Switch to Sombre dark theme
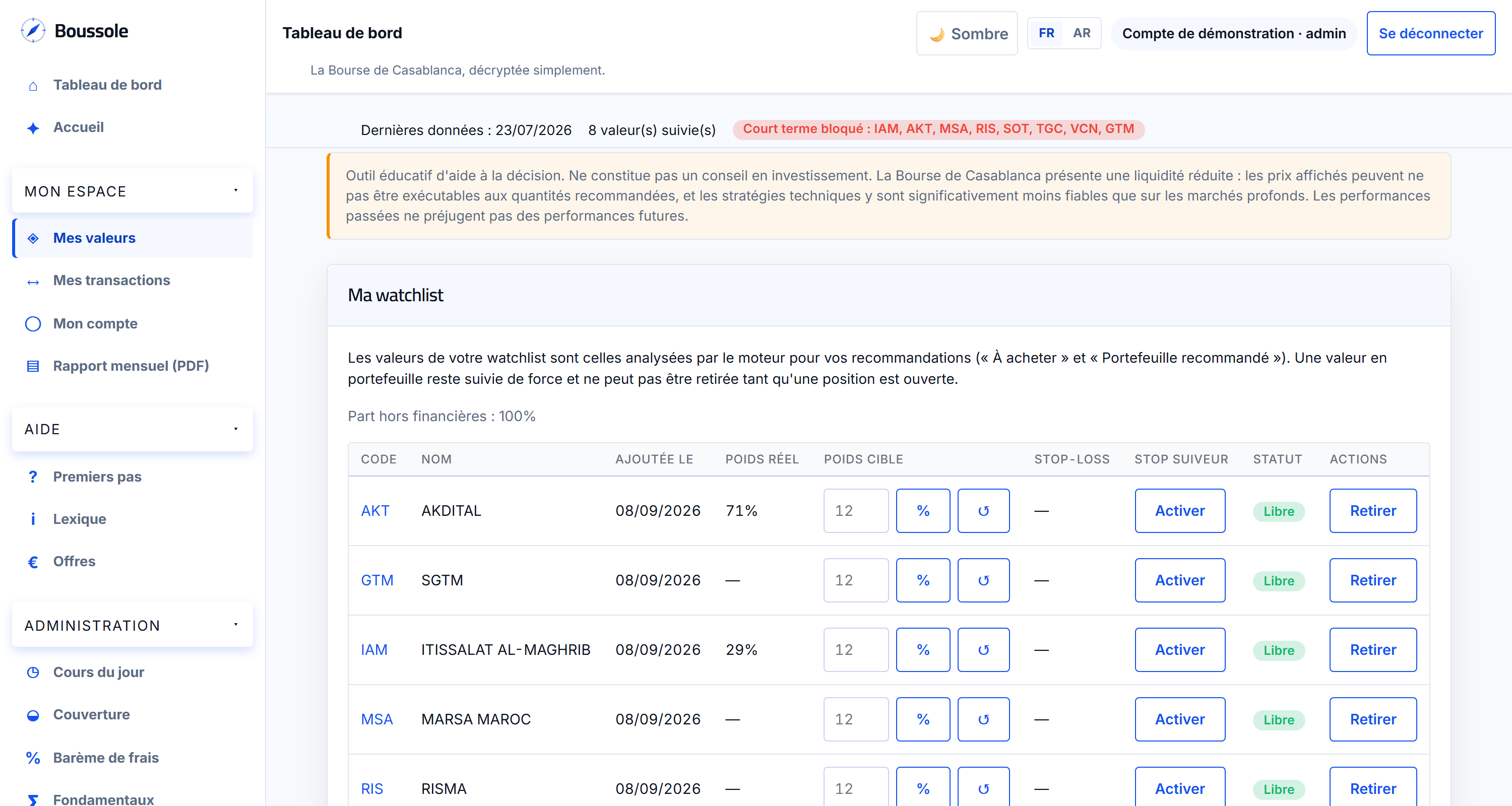Screen dimensions: 1512x806 click(967, 33)
